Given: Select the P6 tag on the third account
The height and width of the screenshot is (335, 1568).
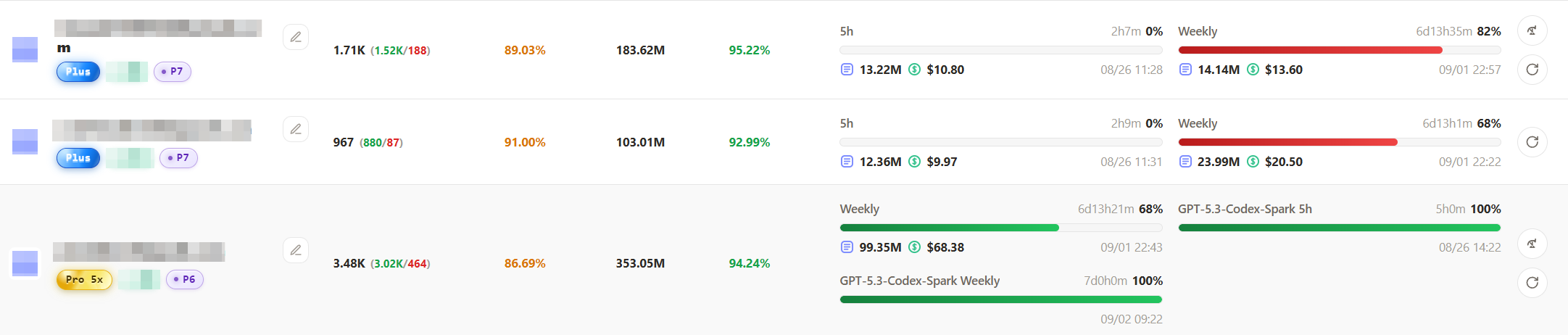Looking at the screenshot, I should (x=185, y=279).
